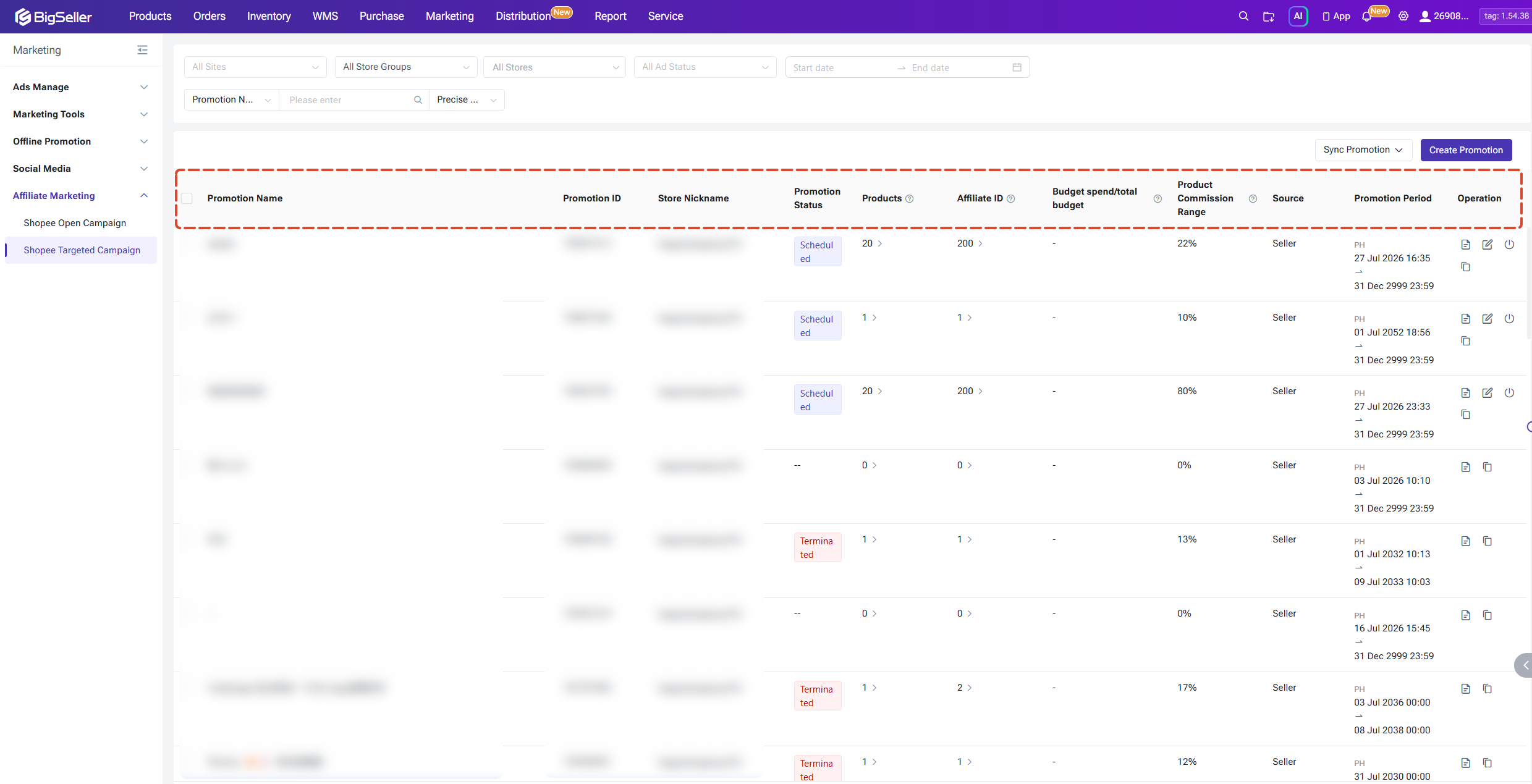The image size is (1532, 784).
Task: Click the Create Promotion button
Action: point(1466,150)
